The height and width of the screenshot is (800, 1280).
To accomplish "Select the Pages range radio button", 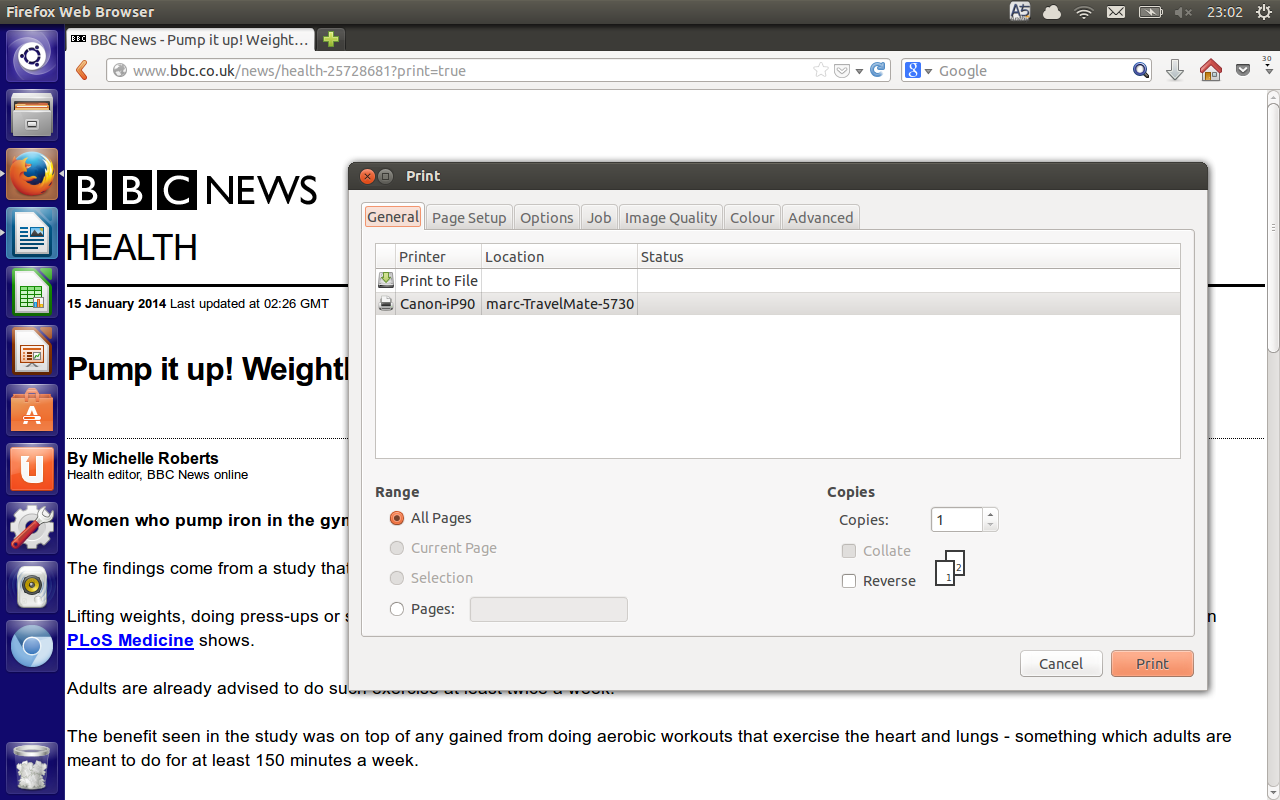I will tap(397, 608).
